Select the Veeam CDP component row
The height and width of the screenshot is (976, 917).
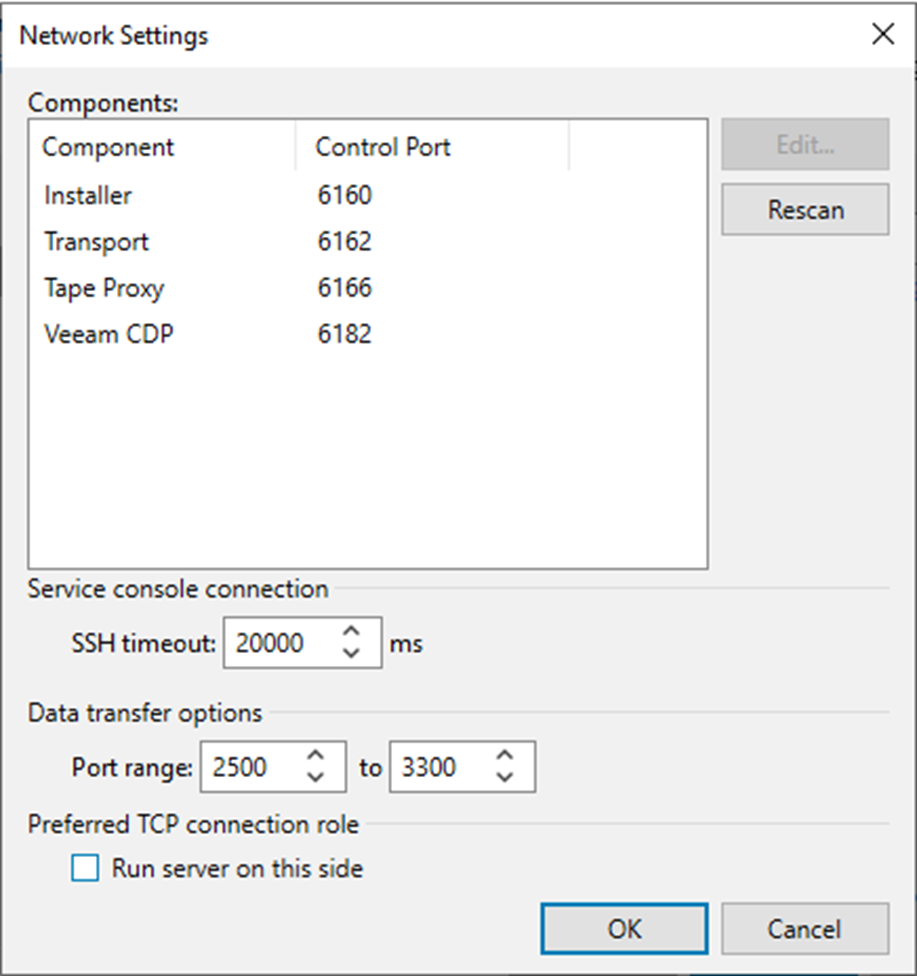pyautogui.click(x=368, y=334)
